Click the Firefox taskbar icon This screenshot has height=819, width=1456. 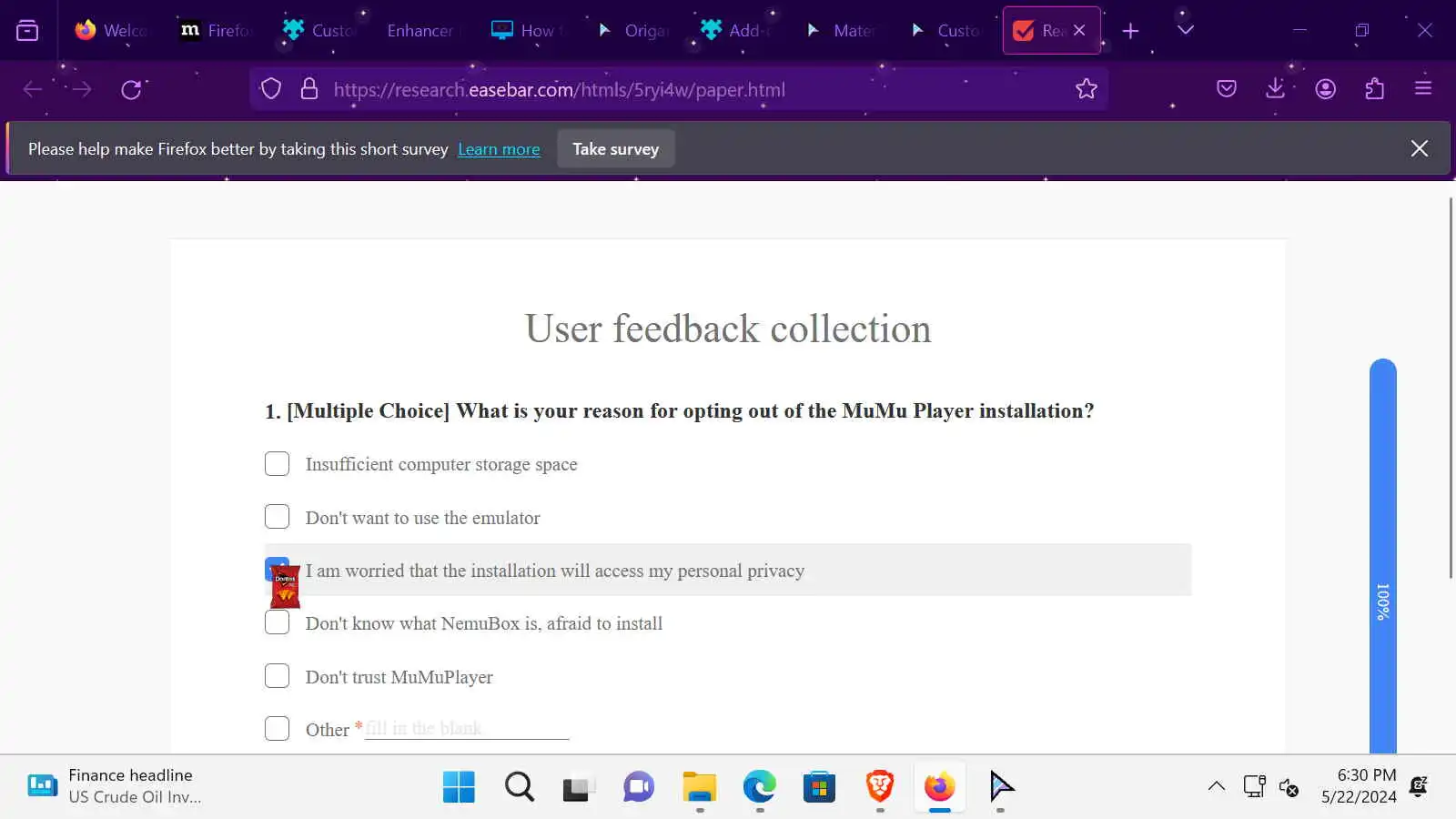click(x=940, y=787)
